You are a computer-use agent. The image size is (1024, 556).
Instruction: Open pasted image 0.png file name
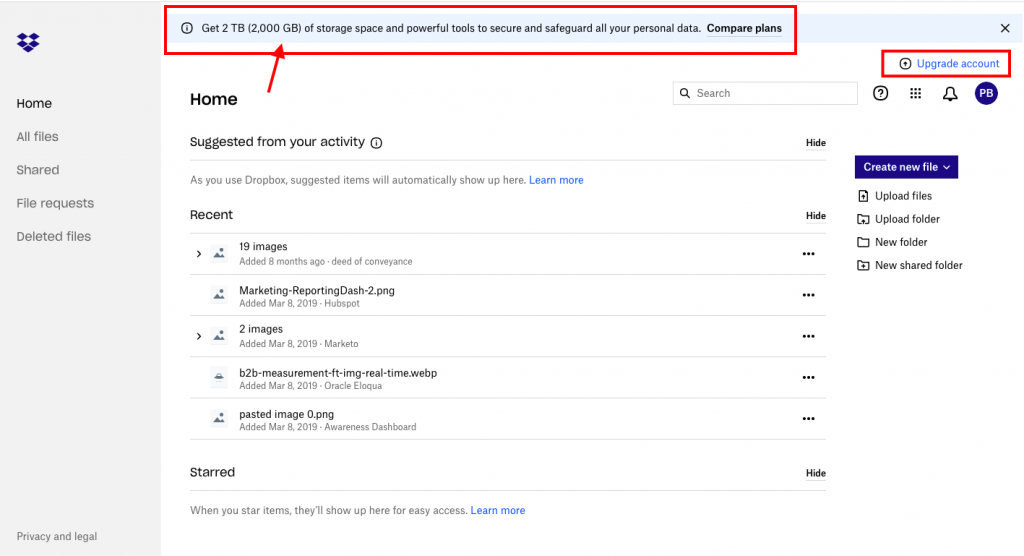[x=286, y=414]
